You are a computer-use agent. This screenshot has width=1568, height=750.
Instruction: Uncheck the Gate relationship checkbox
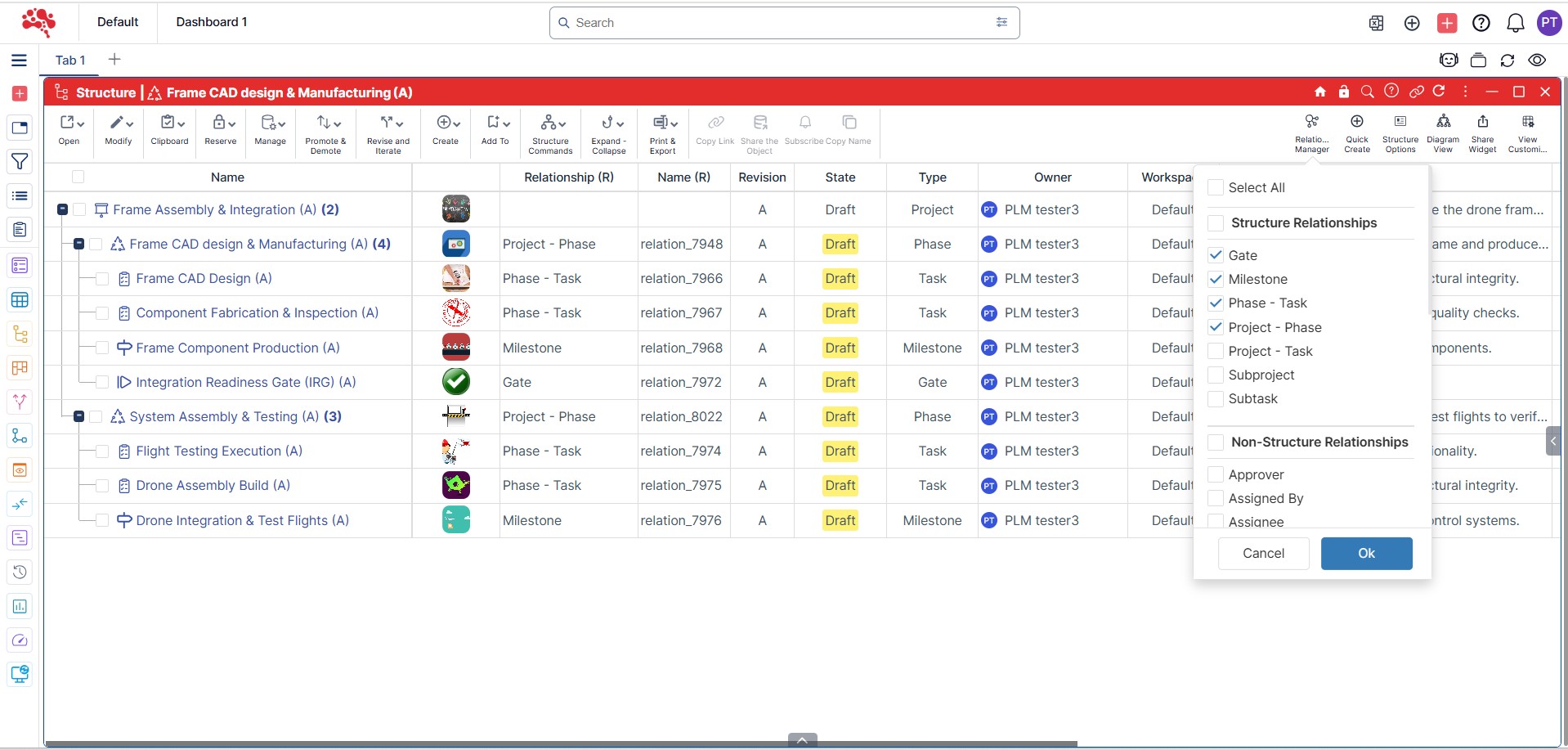[x=1216, y=255]
